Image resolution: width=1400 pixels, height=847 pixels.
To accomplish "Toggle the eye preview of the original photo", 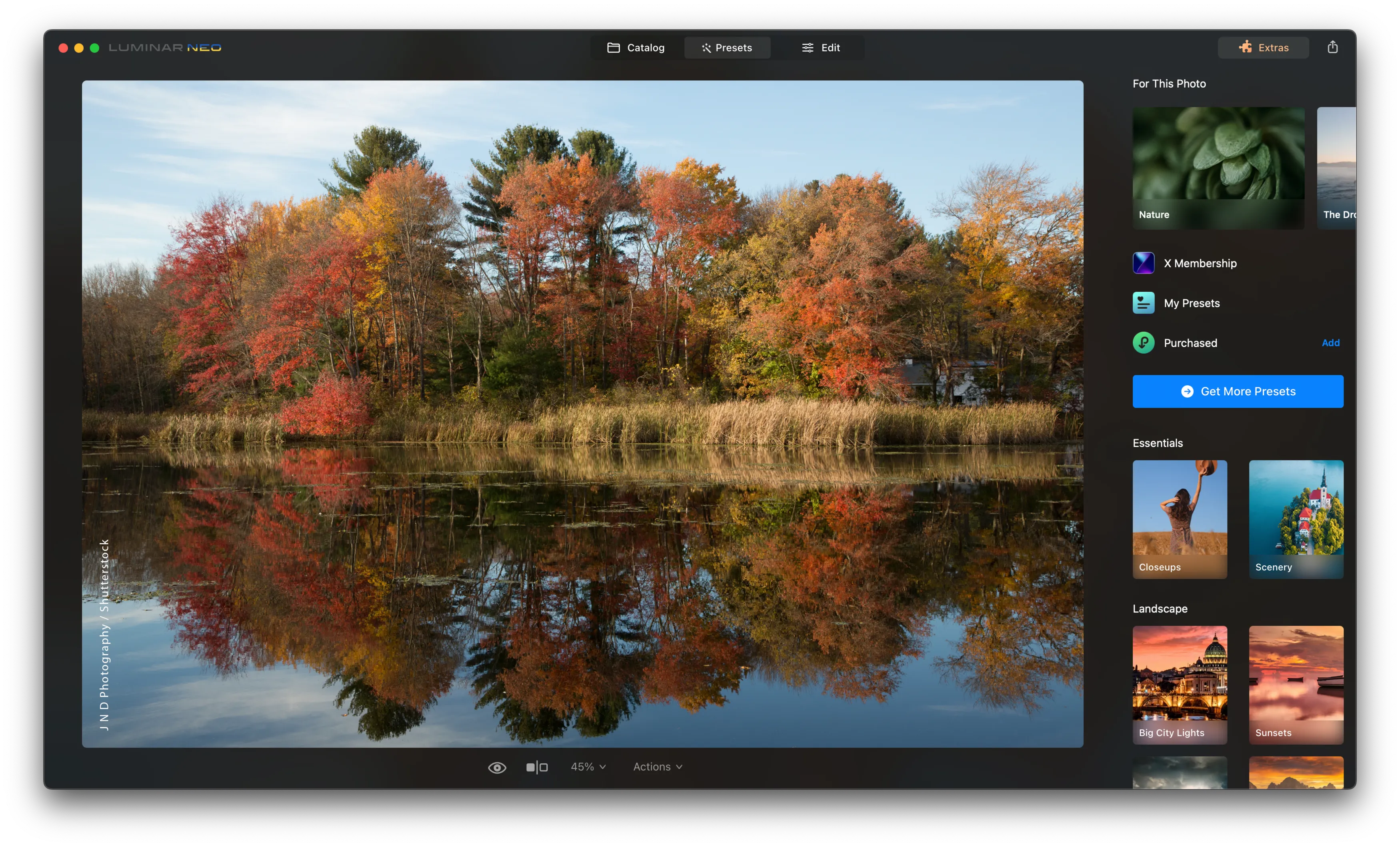I will click(x=496, y=767).
